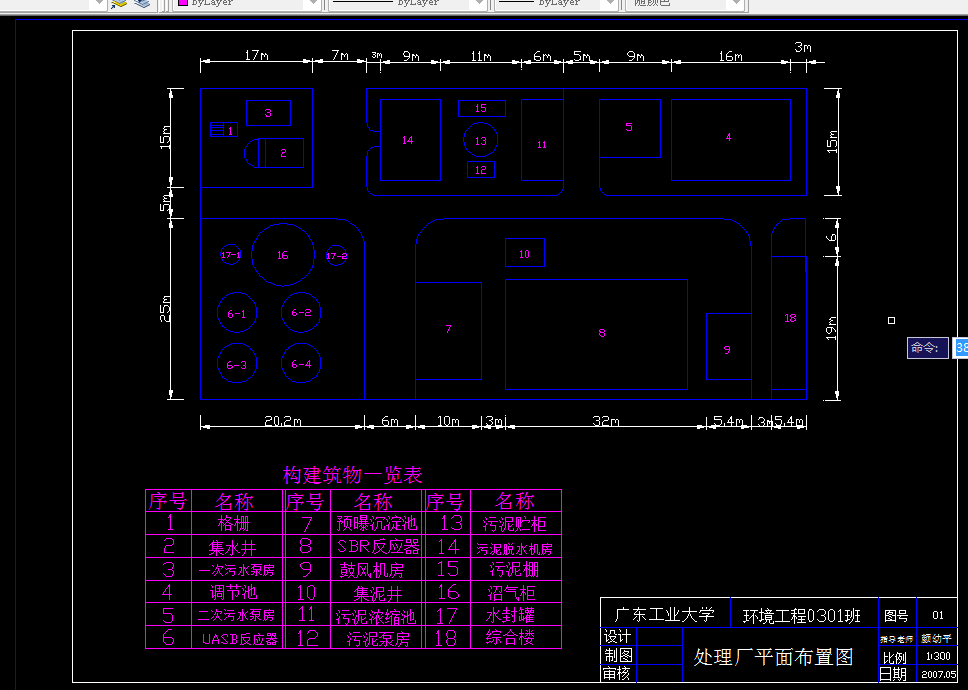
Task: Open the ByLayer color control dropdown
Action: (315, 4)
